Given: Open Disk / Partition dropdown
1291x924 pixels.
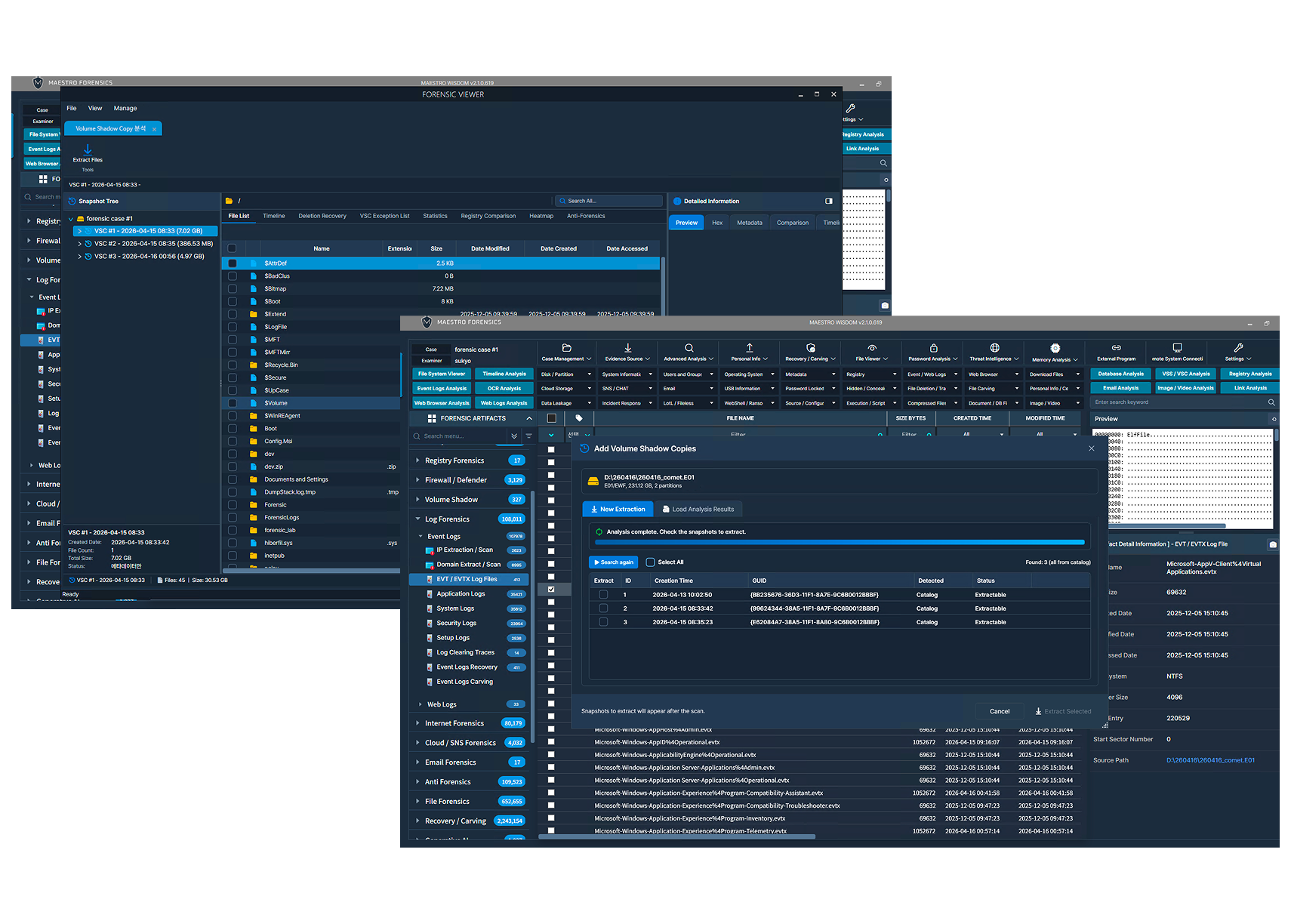Looking at the screenshot, I should coord(566,374).
